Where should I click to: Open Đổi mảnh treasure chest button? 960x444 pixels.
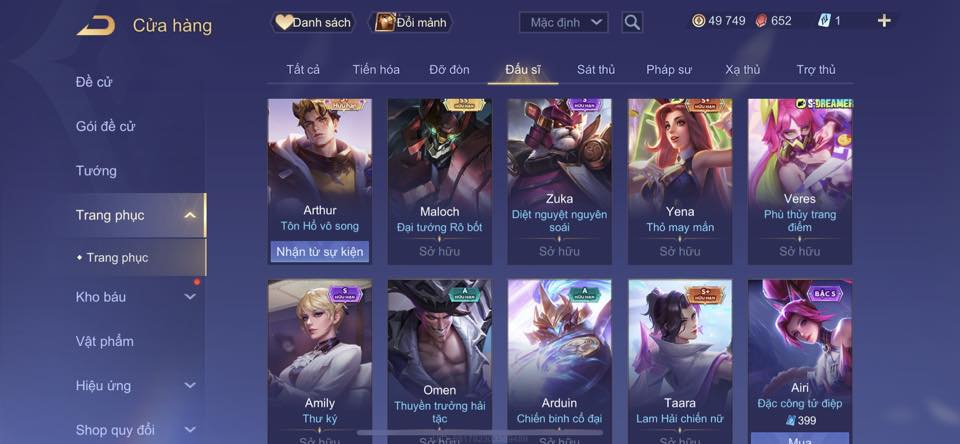(411, 23)
